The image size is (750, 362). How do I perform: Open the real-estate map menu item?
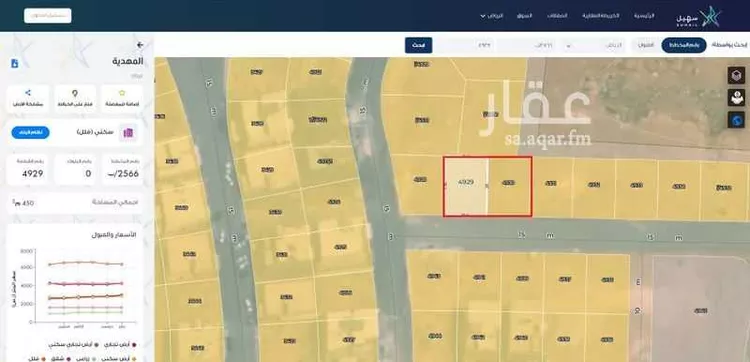point(601,16)
